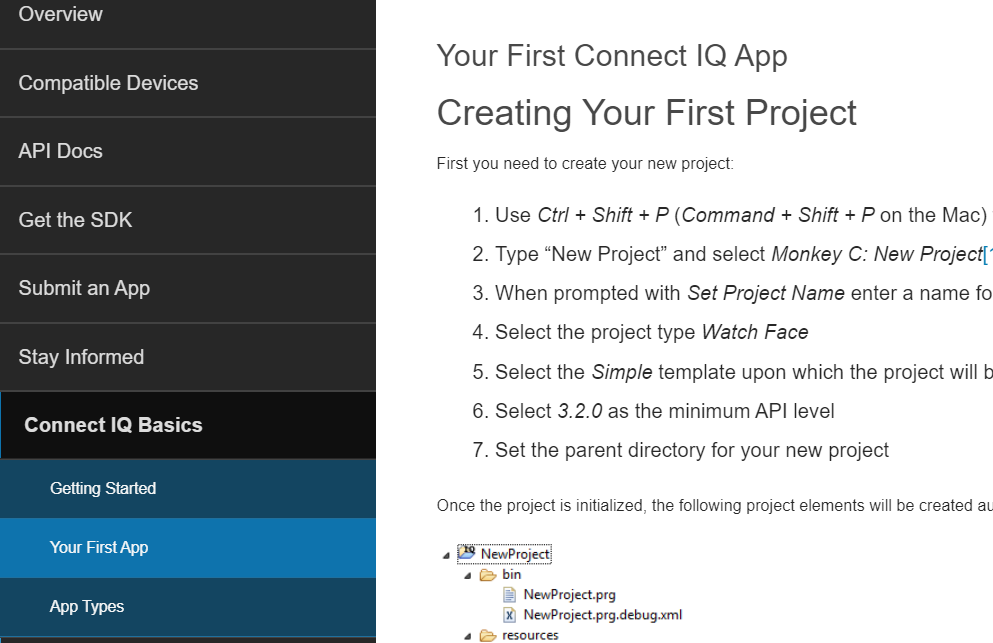
Task: Open API Docs in sidebar
Action: click(61, 151)
